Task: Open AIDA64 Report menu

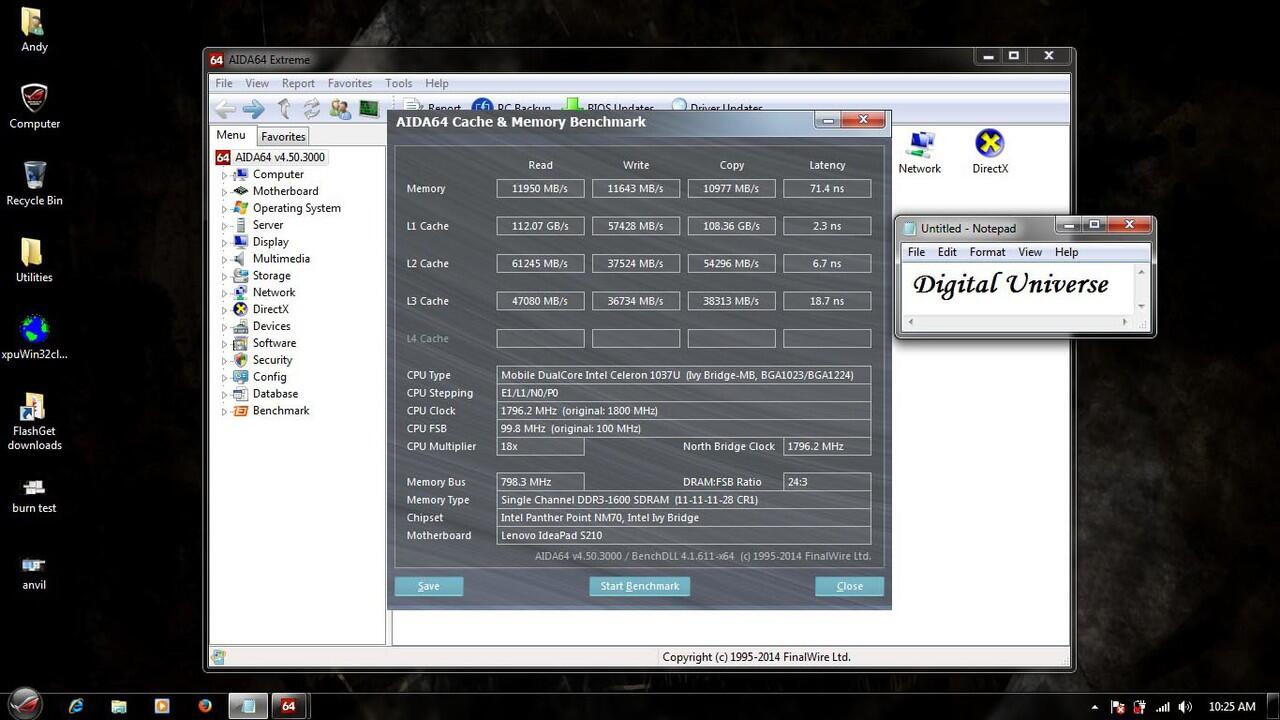Action: coord(298,83)
